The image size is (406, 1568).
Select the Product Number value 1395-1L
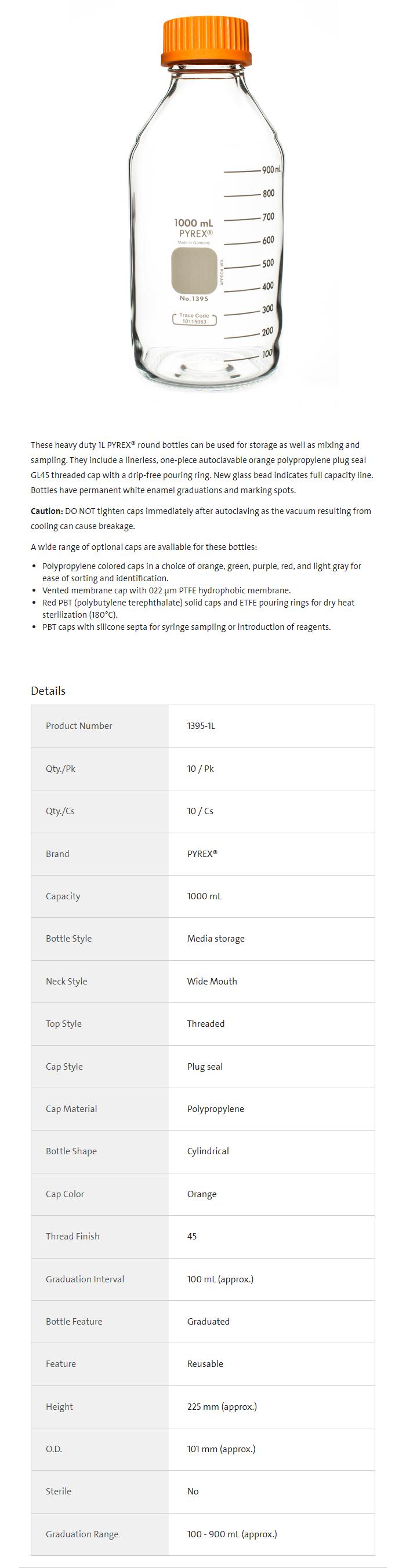[201, 725]
